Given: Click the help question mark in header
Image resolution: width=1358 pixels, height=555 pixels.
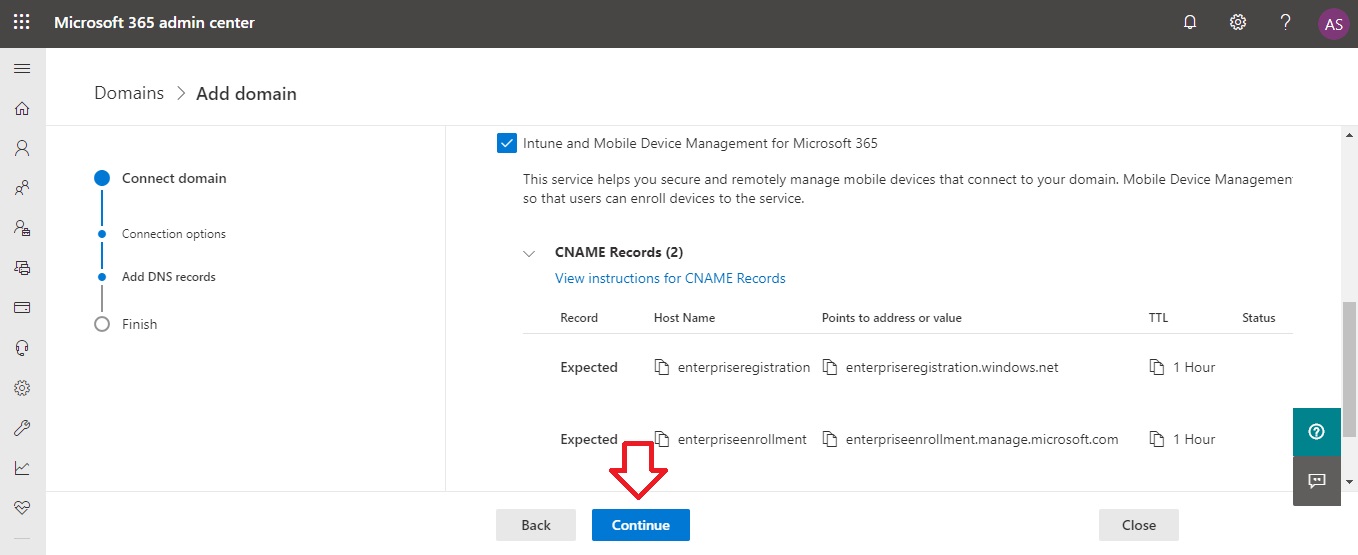Looking at the screenshot, I should coord(1286,22).
